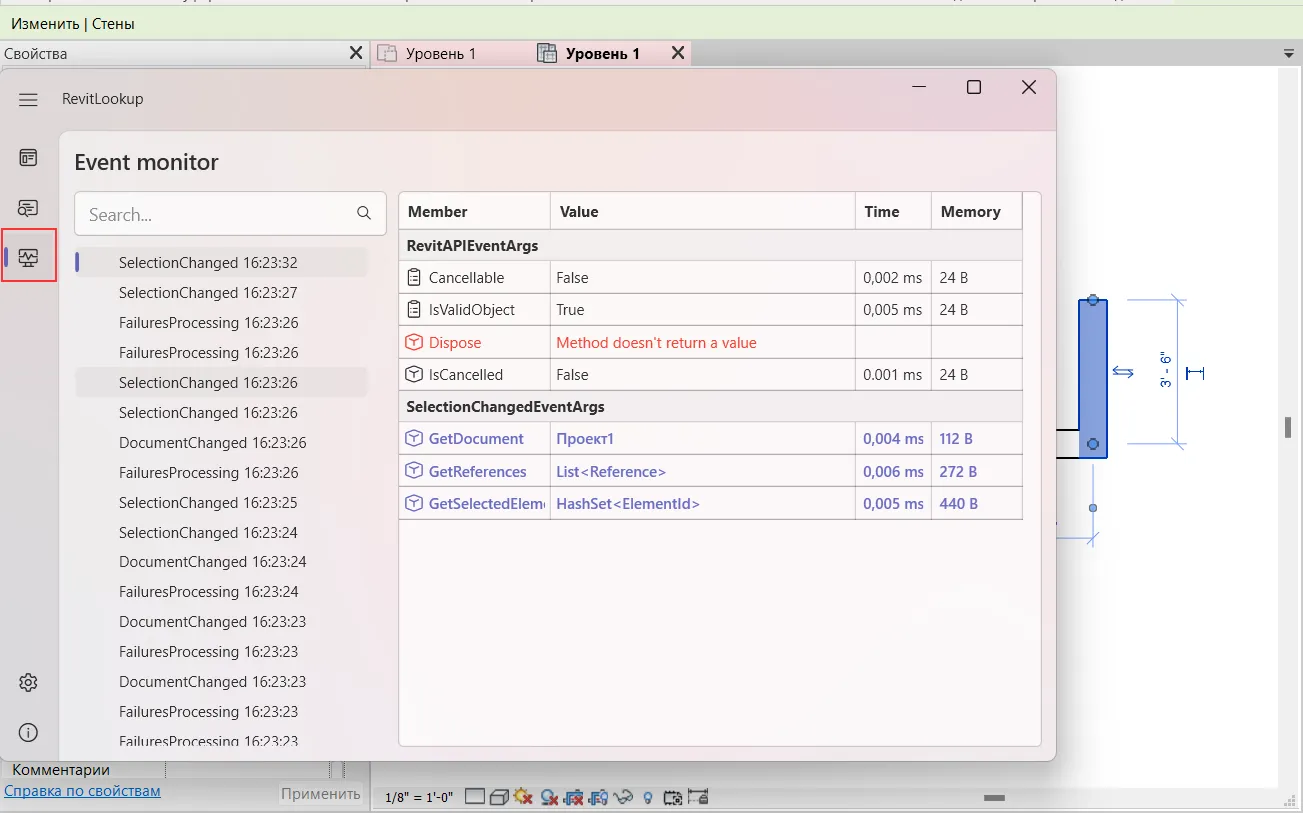Select event SelectionChanged 16:23:24
The width and height of the screenshot is (1303, 813).
pos(221,532)
